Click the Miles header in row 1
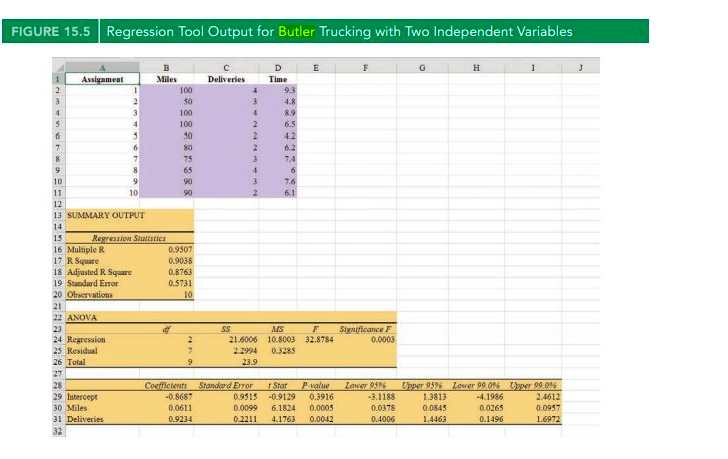This screenshot has width=728, height=459. coord(166,79)
